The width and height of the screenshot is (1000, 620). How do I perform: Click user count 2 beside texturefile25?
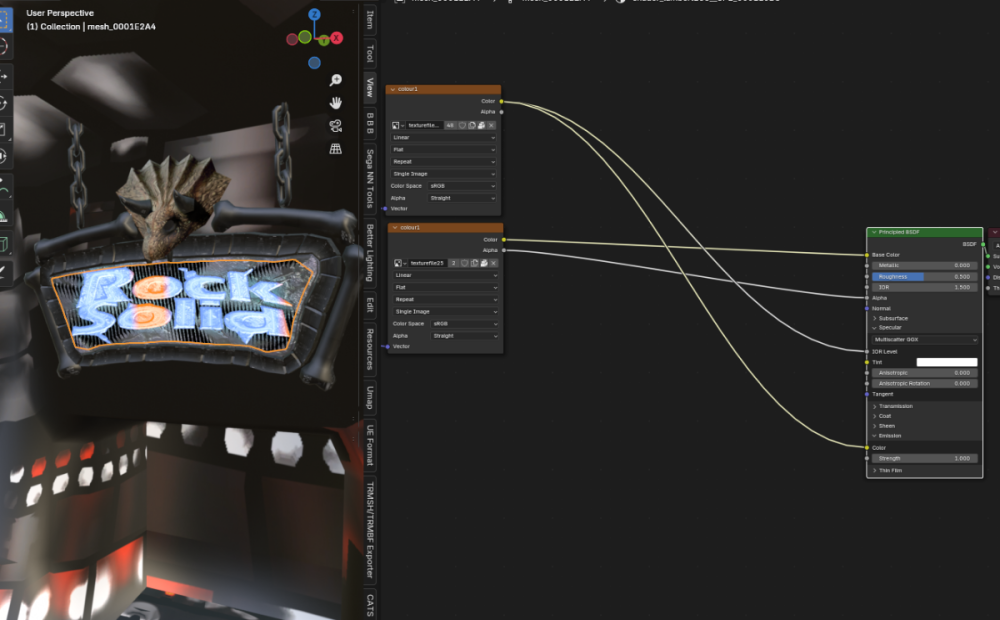point(453,263)
